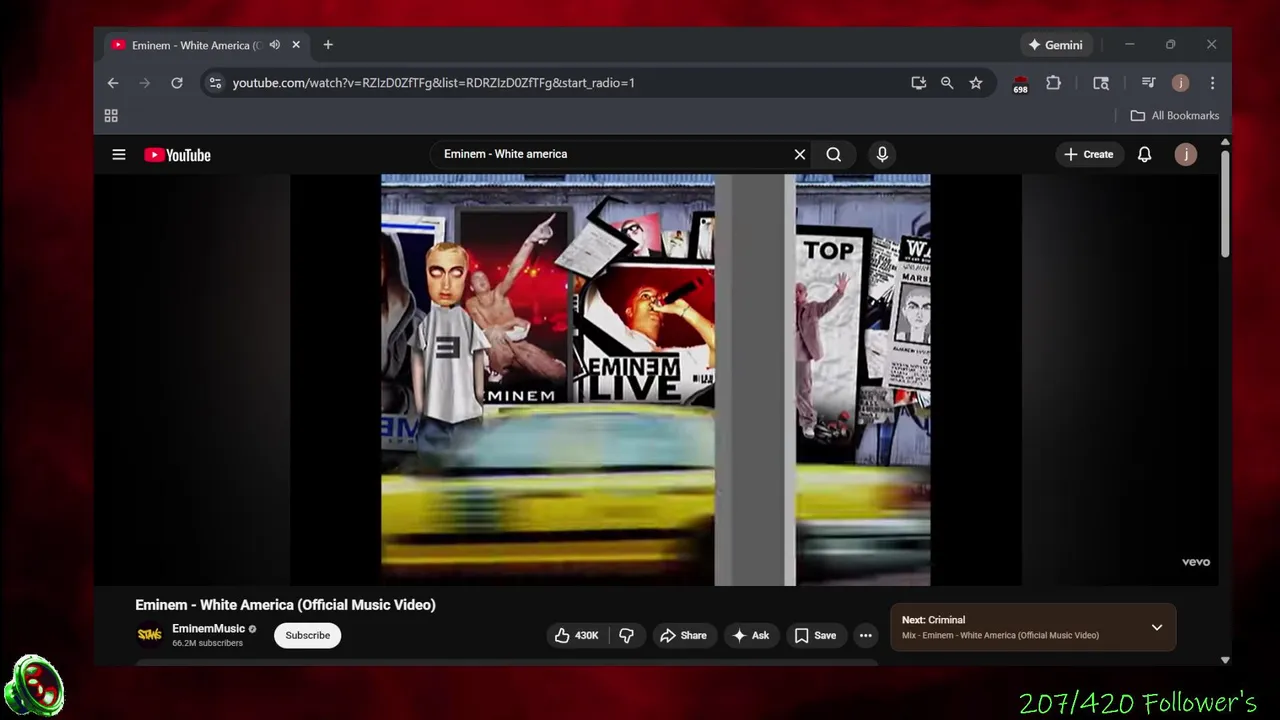
Task: Open the YouTube guide hamburger menu
Action: point(119,154)
